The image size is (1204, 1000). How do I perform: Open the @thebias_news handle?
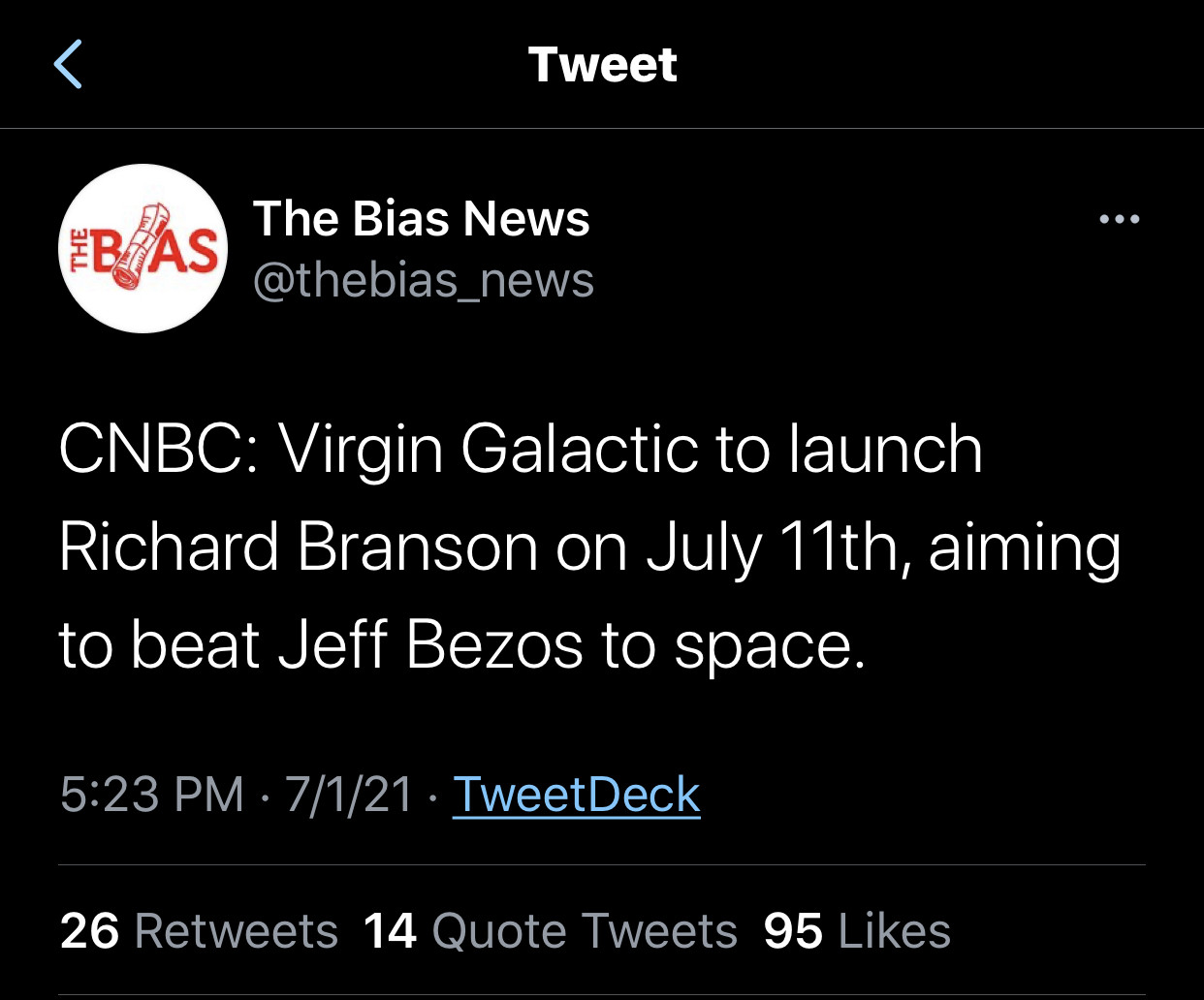tap(423, 281)
